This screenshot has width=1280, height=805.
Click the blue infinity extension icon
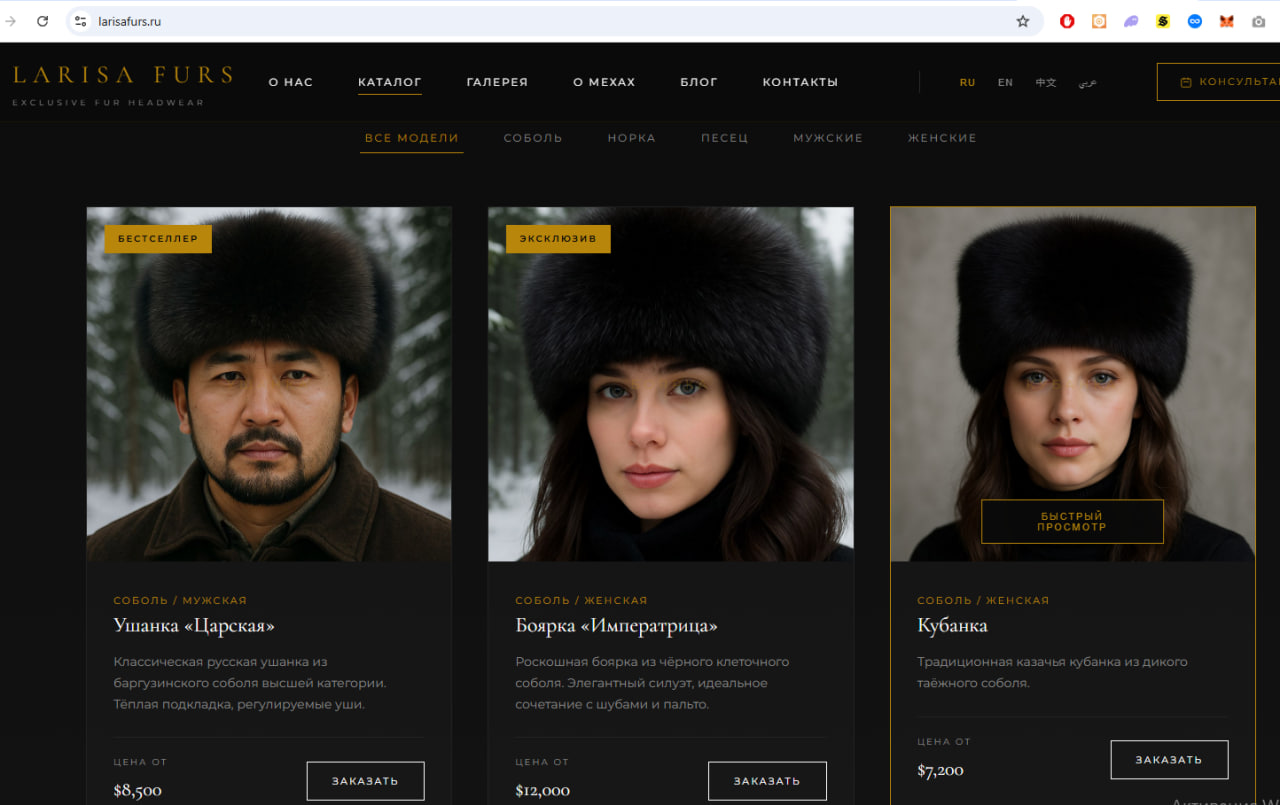(1194, 21)
